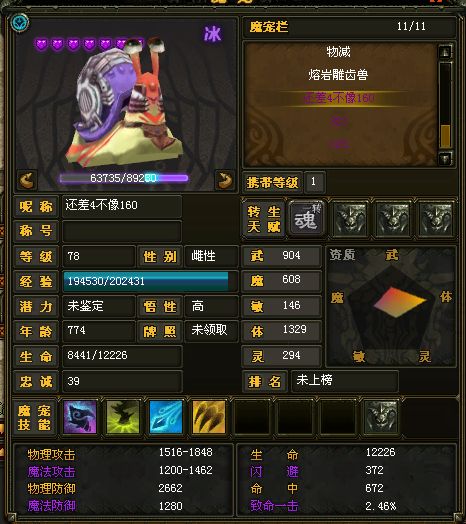Click the 资质 aptitude pentagon chart
Image resolution: width=466 pixels, height=524 pixels.
390,307
